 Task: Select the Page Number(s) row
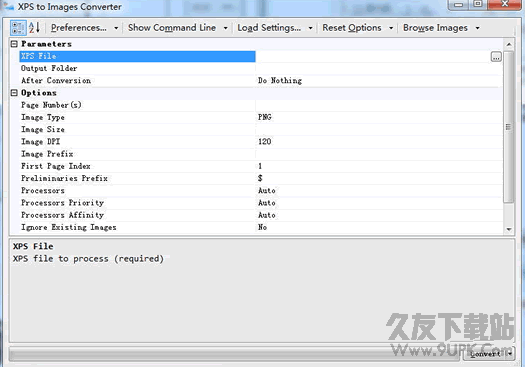click(x=261, y=105)
